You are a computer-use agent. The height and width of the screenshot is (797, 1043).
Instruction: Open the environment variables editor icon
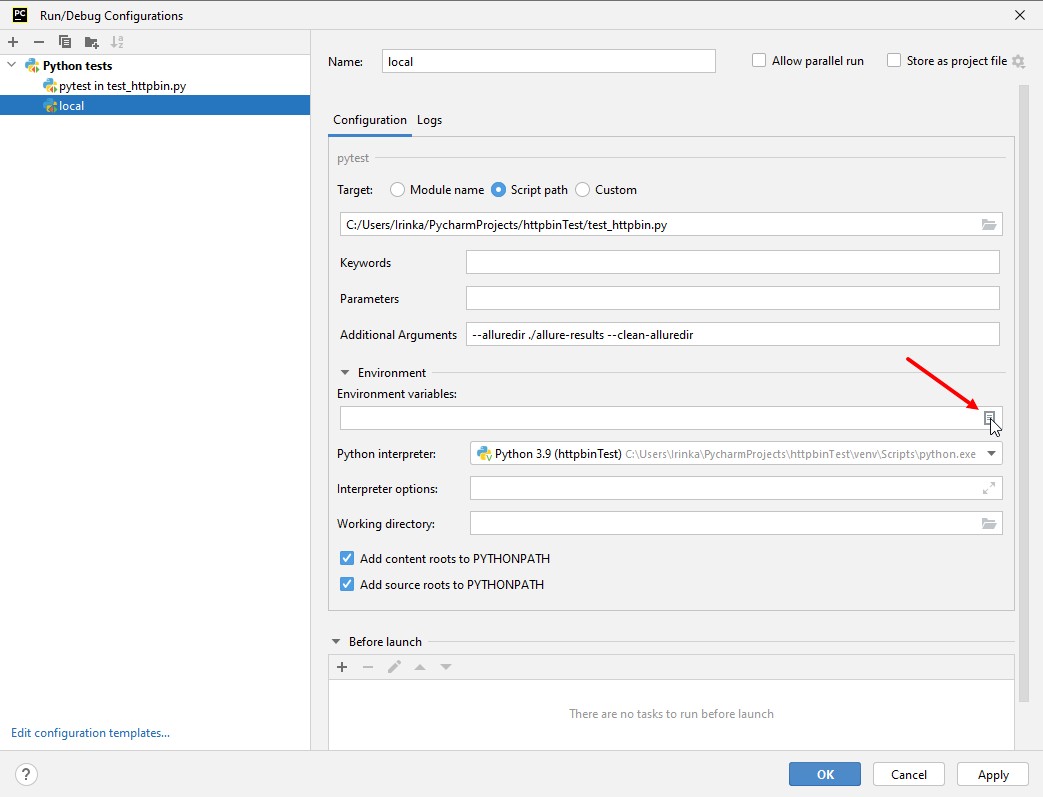(989, 418)
